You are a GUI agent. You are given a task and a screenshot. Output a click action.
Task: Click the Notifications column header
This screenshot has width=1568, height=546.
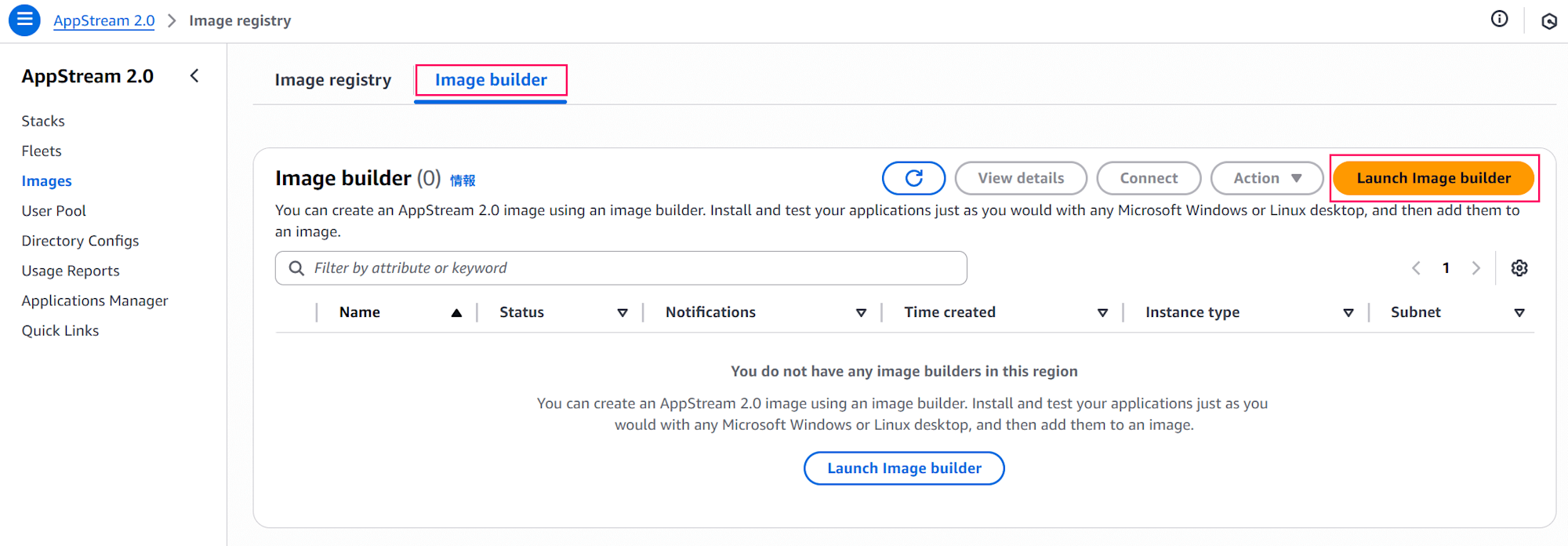(710, 312)
